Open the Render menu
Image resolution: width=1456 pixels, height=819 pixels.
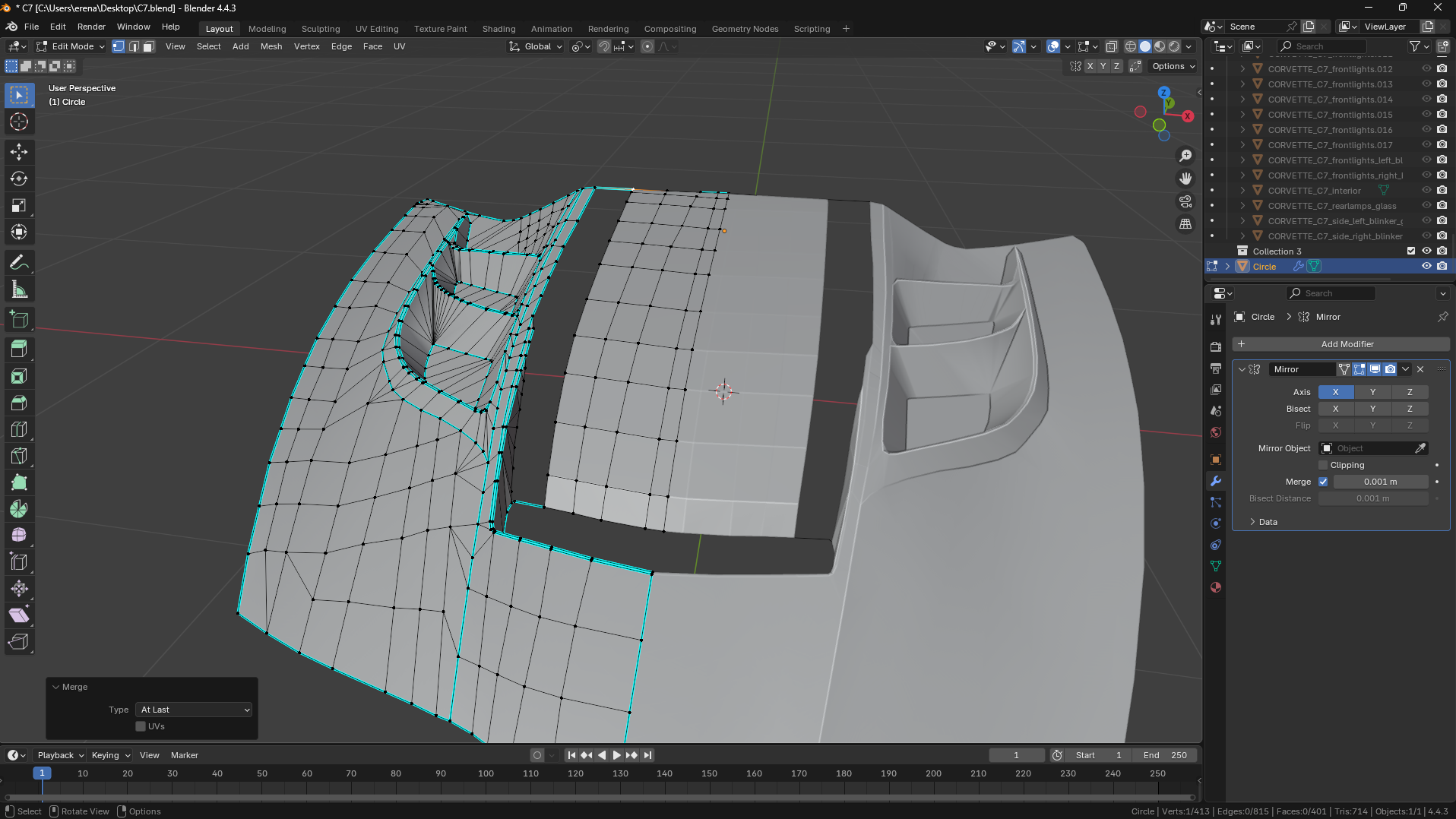pos(91,27)
